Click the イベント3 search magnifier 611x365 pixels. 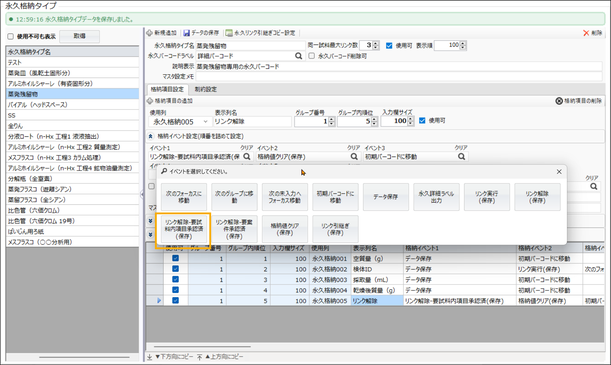tap(461, 157)
